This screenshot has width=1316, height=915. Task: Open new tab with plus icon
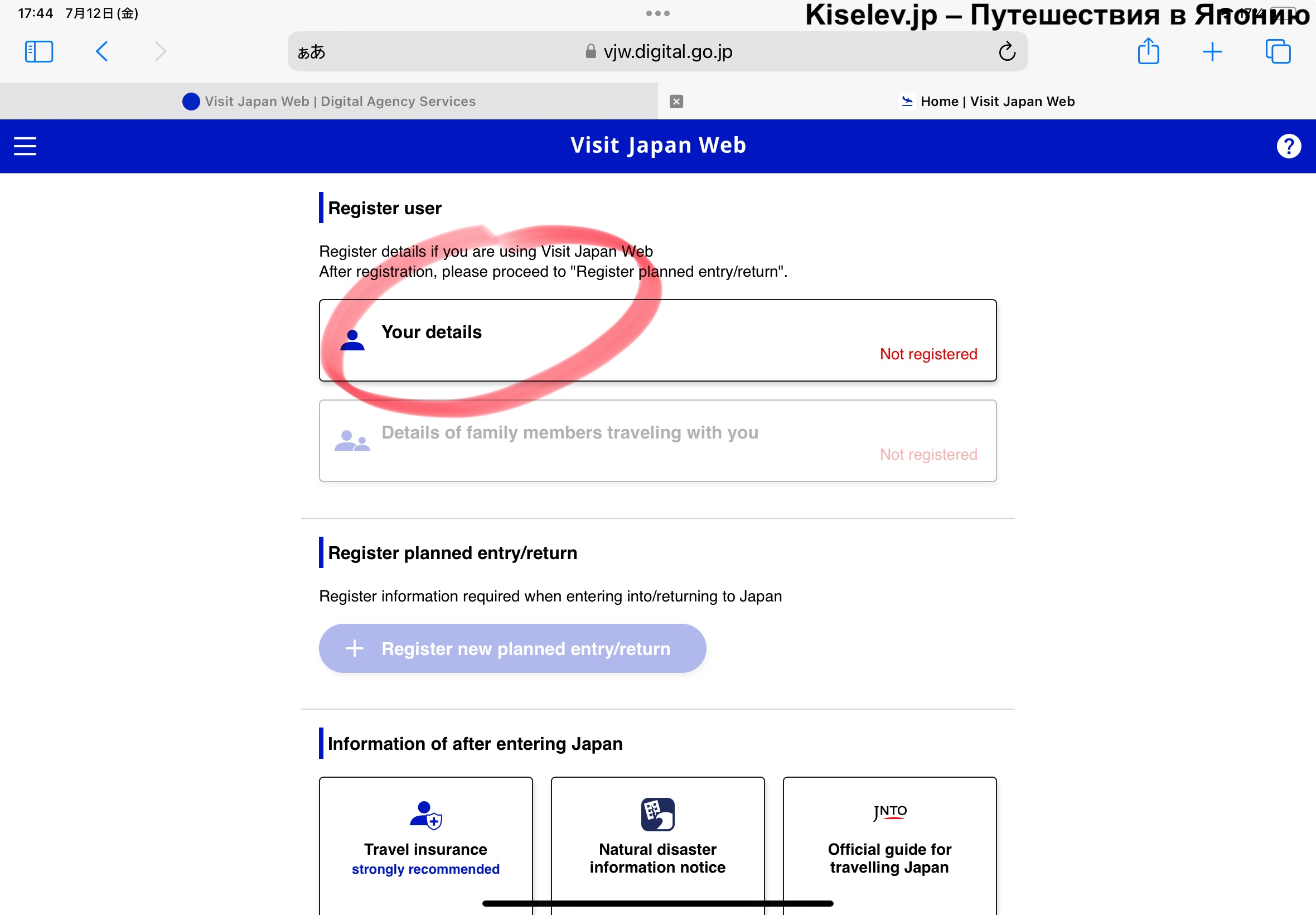pyautogui.click(x=1212, y=51)
